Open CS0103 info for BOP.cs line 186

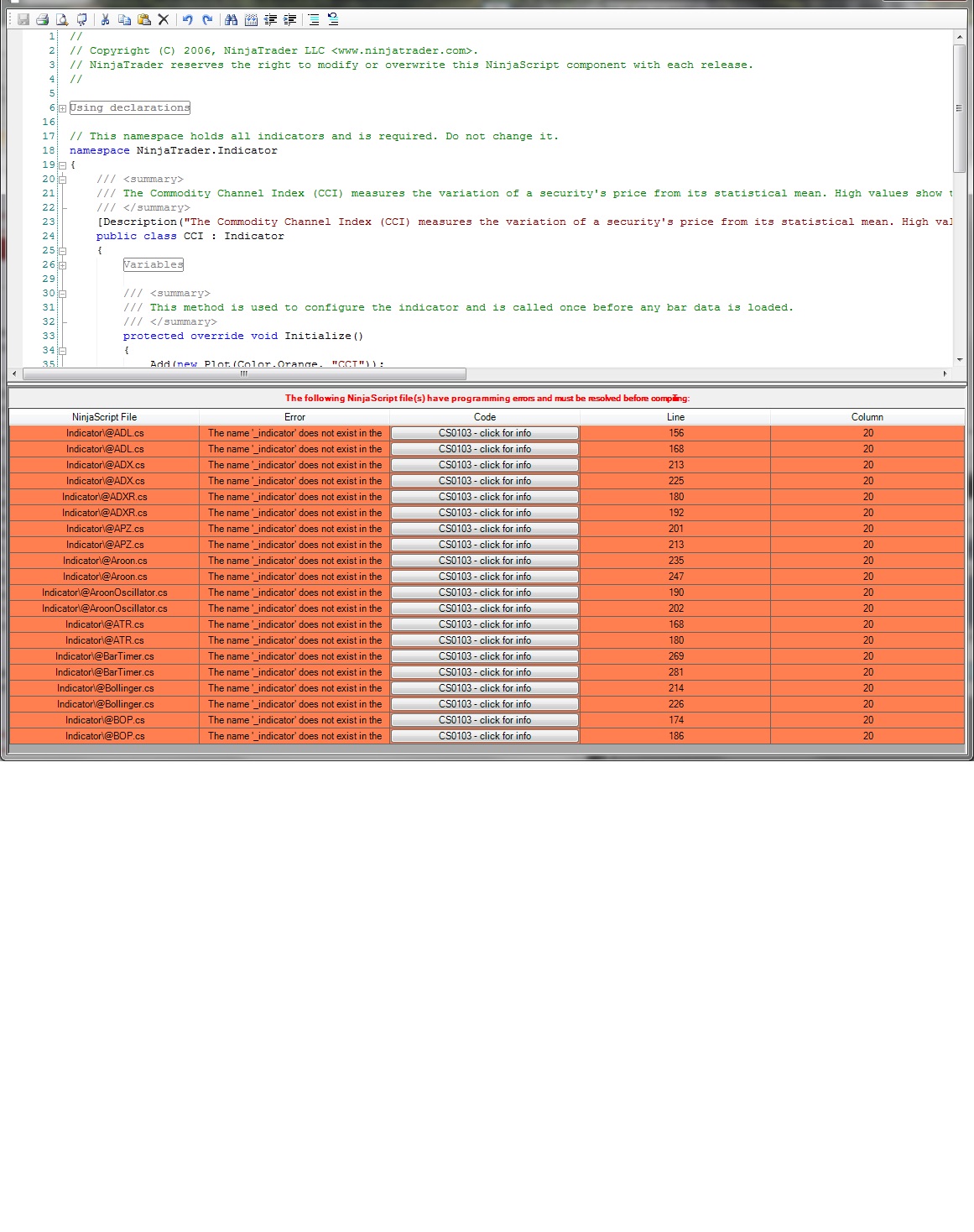click(x=485, y=736)
